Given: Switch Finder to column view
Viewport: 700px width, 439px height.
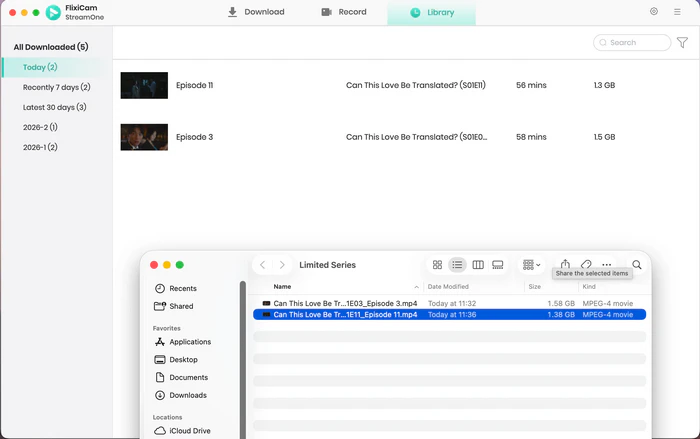Looking at the screenshot, I should [x=478, y=265].
